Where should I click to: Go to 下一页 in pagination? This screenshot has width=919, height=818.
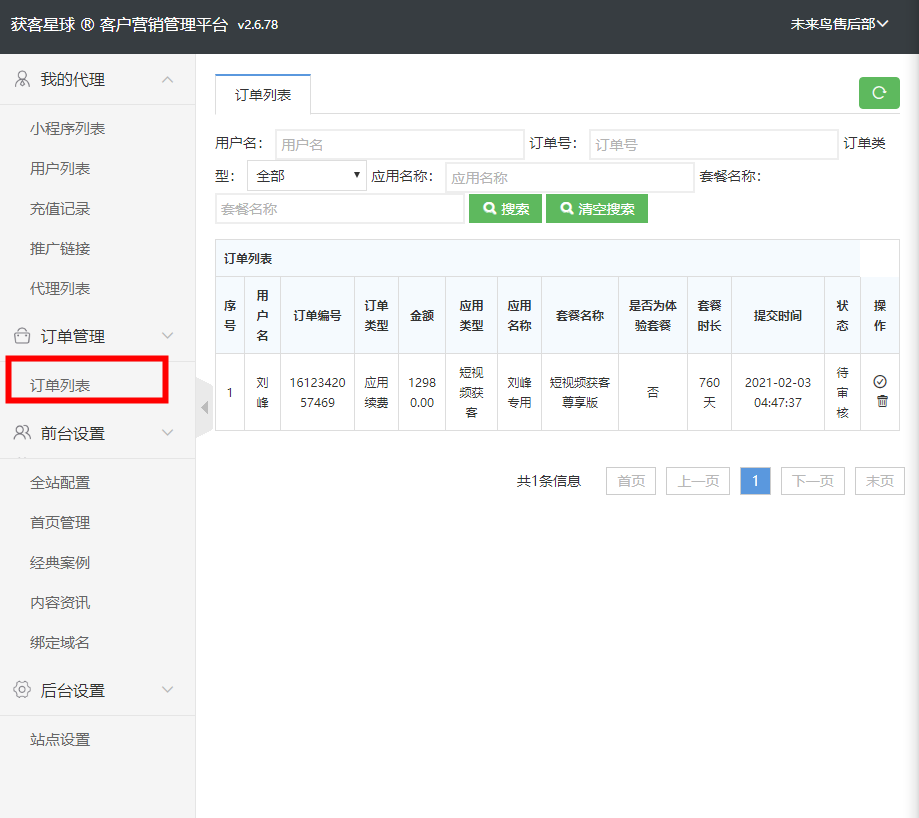click(812, 481)
